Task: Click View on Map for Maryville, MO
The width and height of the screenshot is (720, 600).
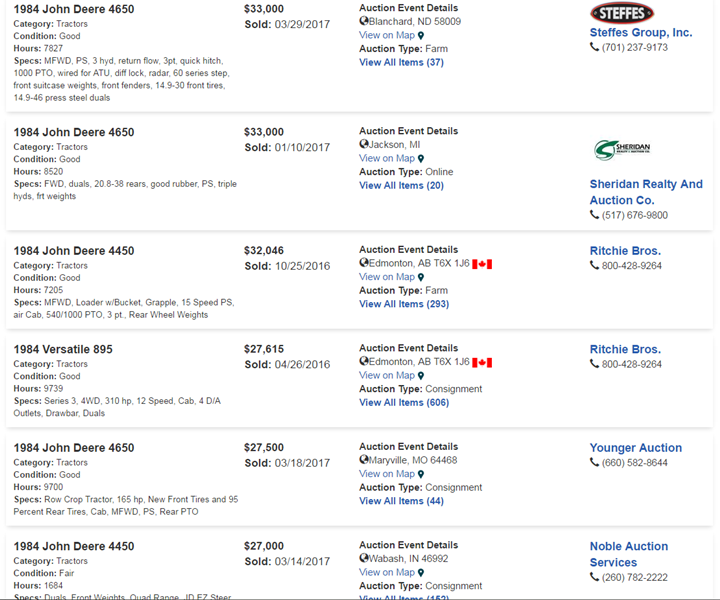Action: (x=387, y=474)
